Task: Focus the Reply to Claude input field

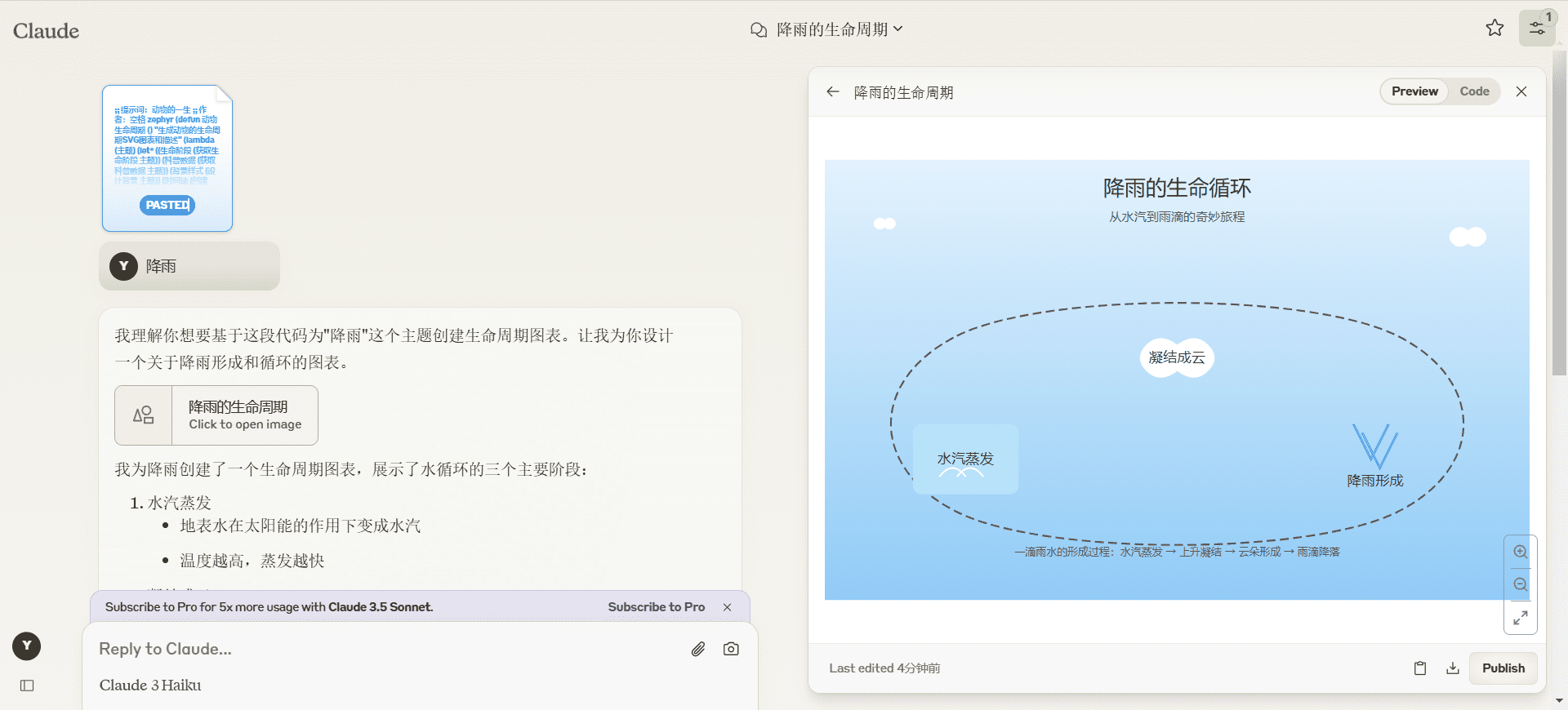Action: [x=384, y=650]
